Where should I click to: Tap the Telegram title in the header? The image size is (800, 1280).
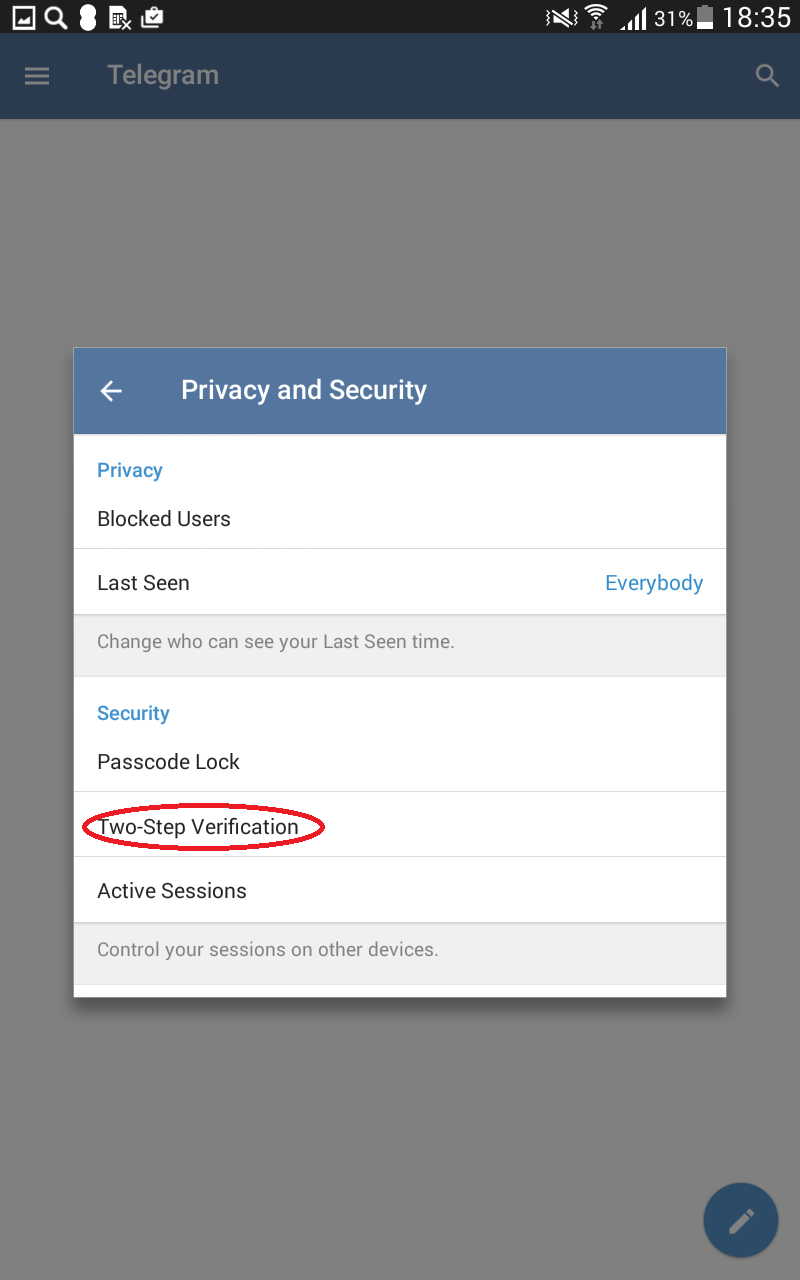(x=163, y=76)
